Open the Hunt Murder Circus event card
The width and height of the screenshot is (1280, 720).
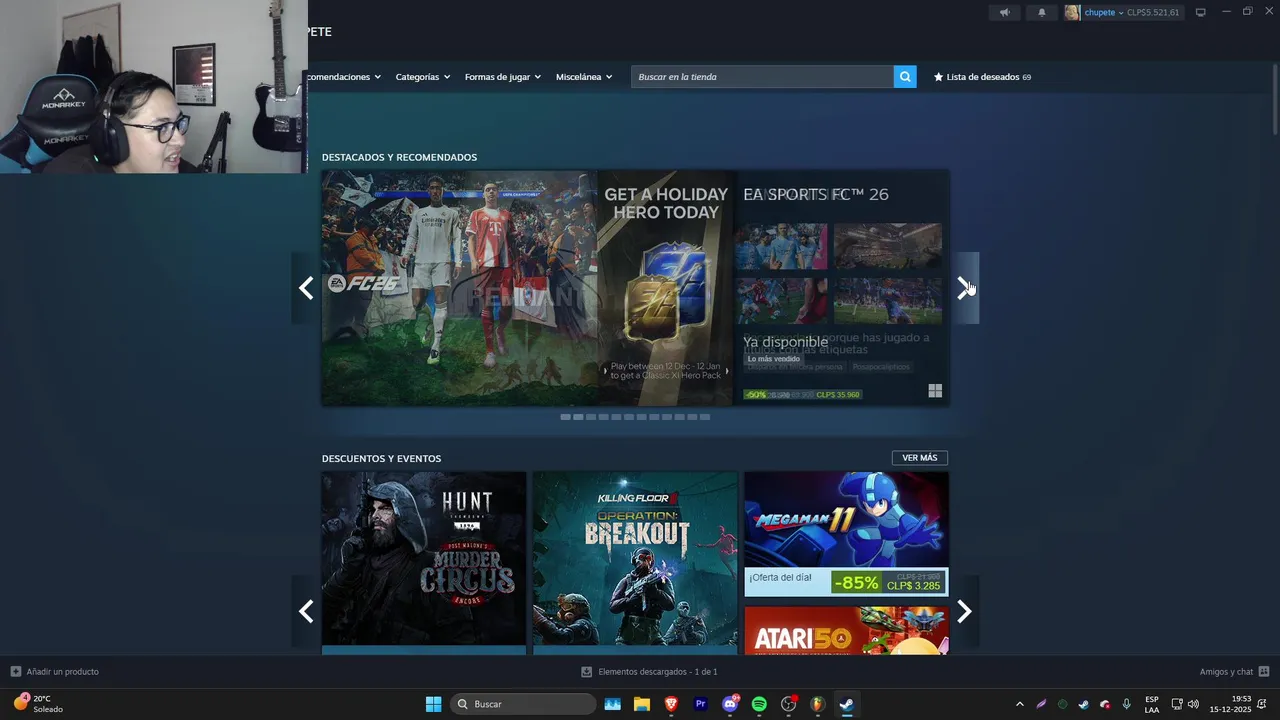(424, 563)
